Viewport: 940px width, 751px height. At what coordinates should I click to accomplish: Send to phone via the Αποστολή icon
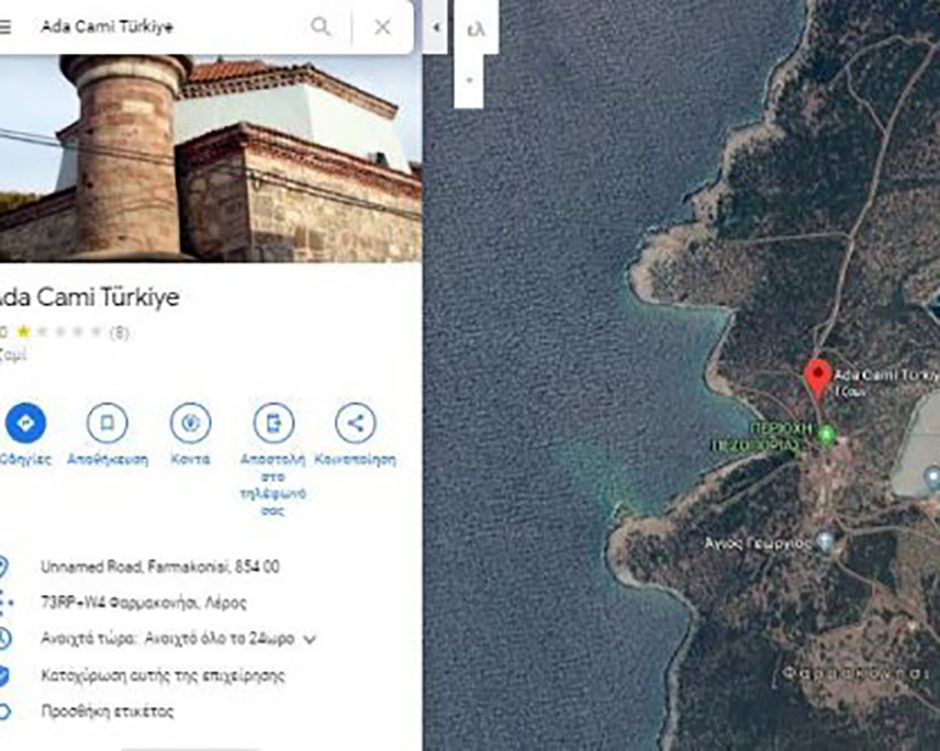tap(273, 423)
